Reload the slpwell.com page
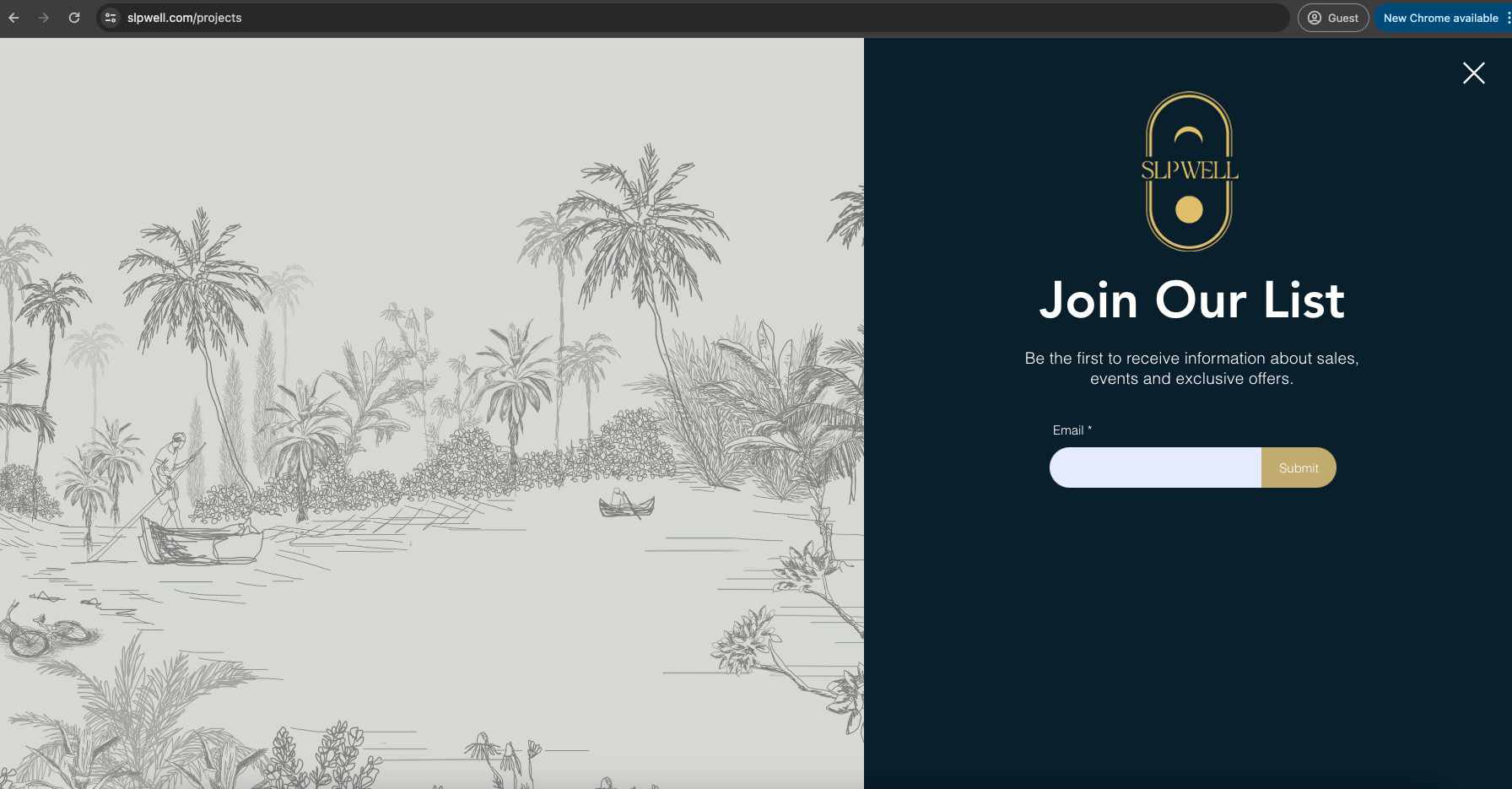This screenshot has width=1512, height=789. 74,18
